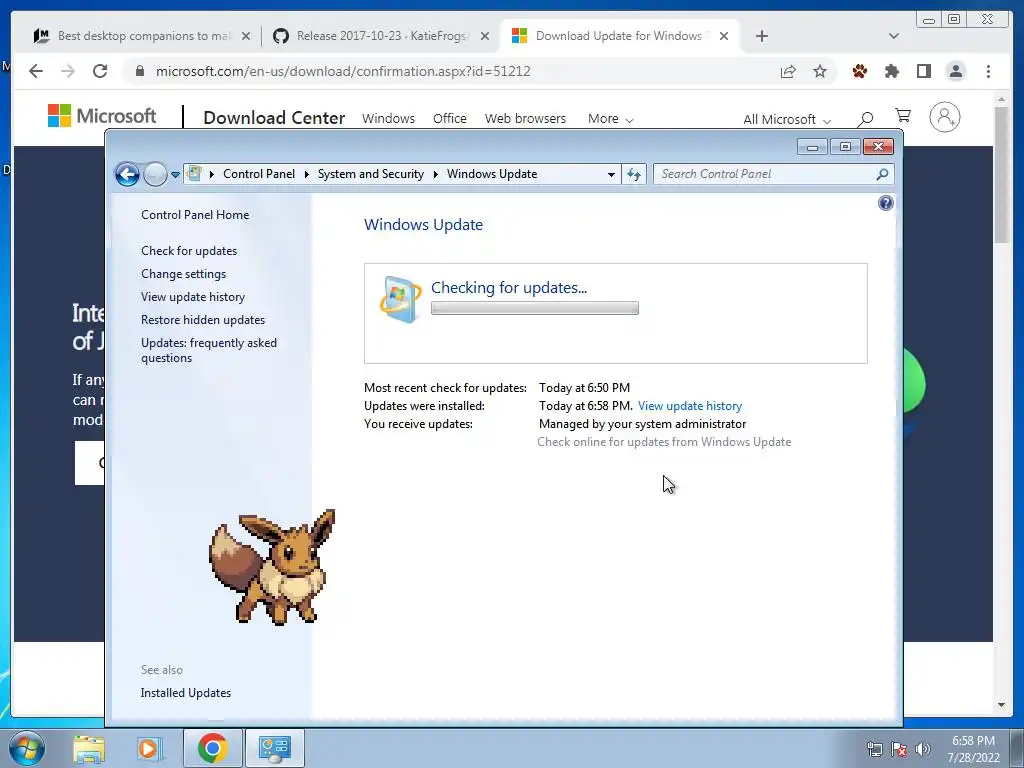Click Check for updates link
Screen dimensions: 1024x768
pos(189,251)
